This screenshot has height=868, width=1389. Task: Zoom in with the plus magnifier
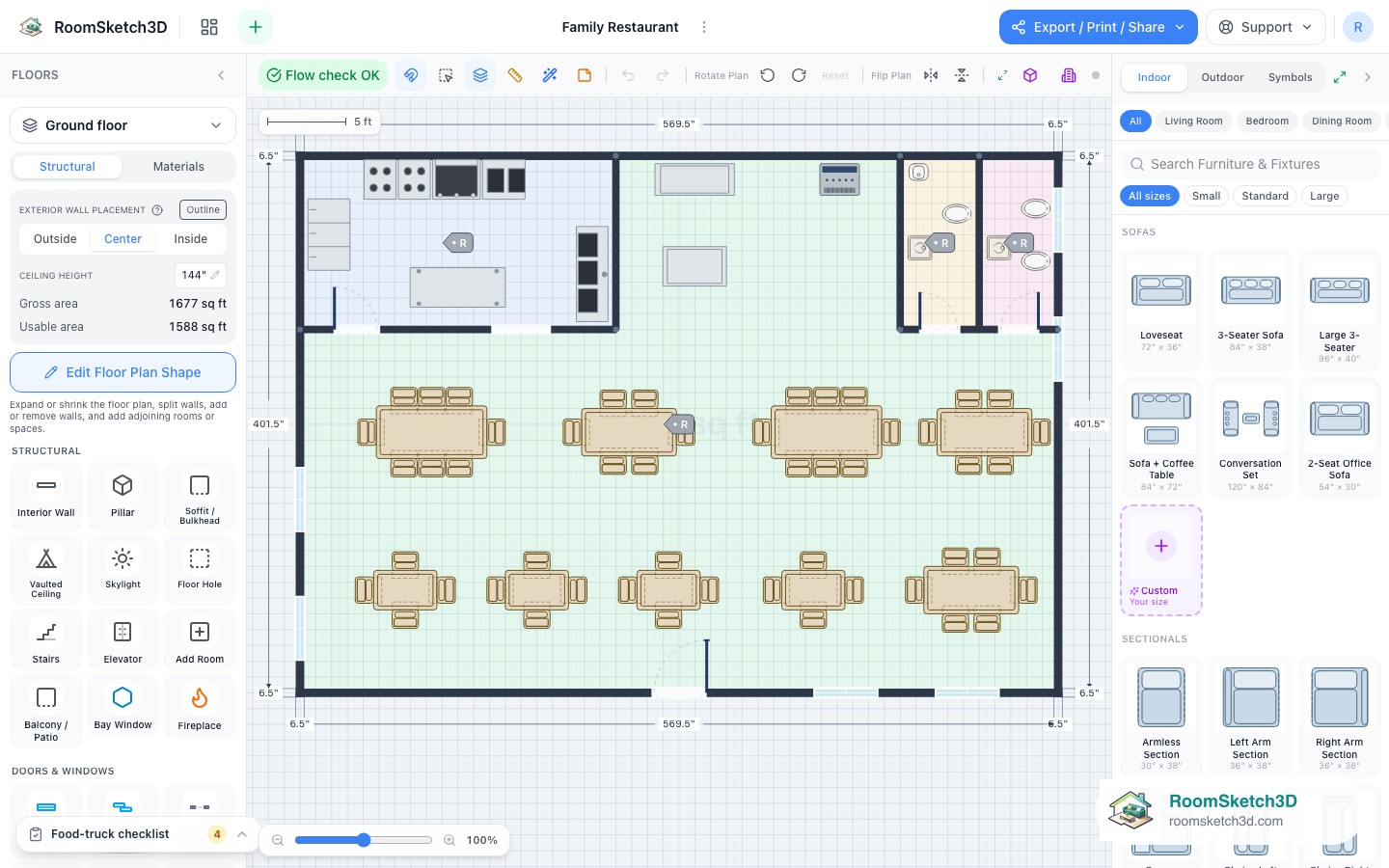pos(449,840)
